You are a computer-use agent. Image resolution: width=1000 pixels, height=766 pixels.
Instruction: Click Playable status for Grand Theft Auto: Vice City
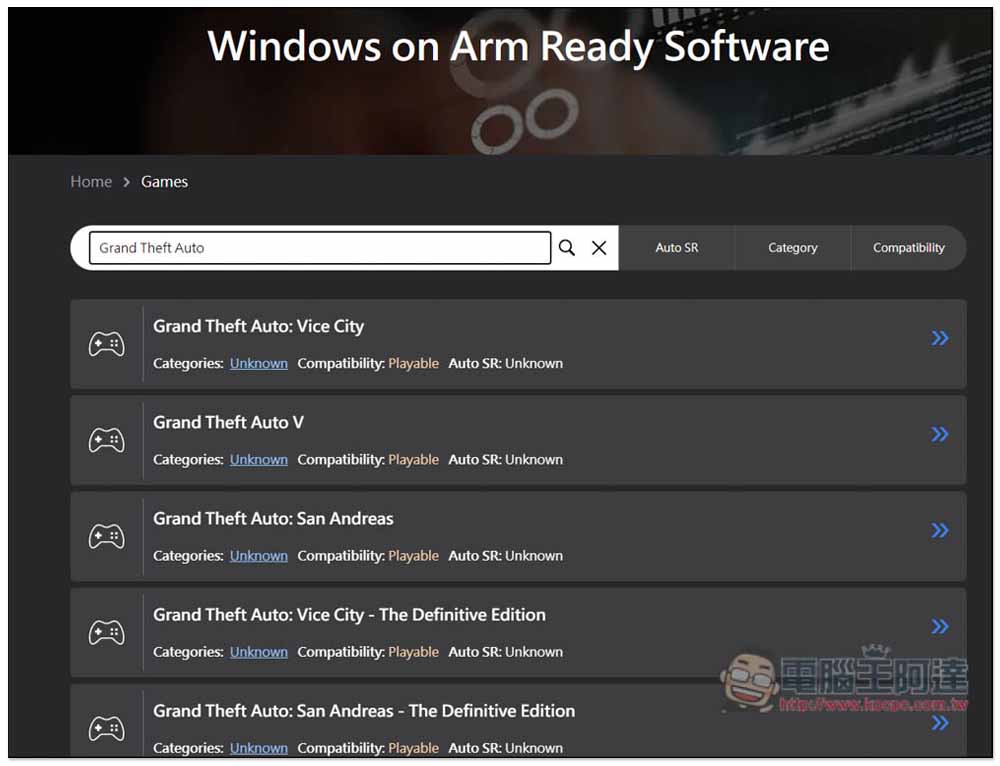(413, 364)
